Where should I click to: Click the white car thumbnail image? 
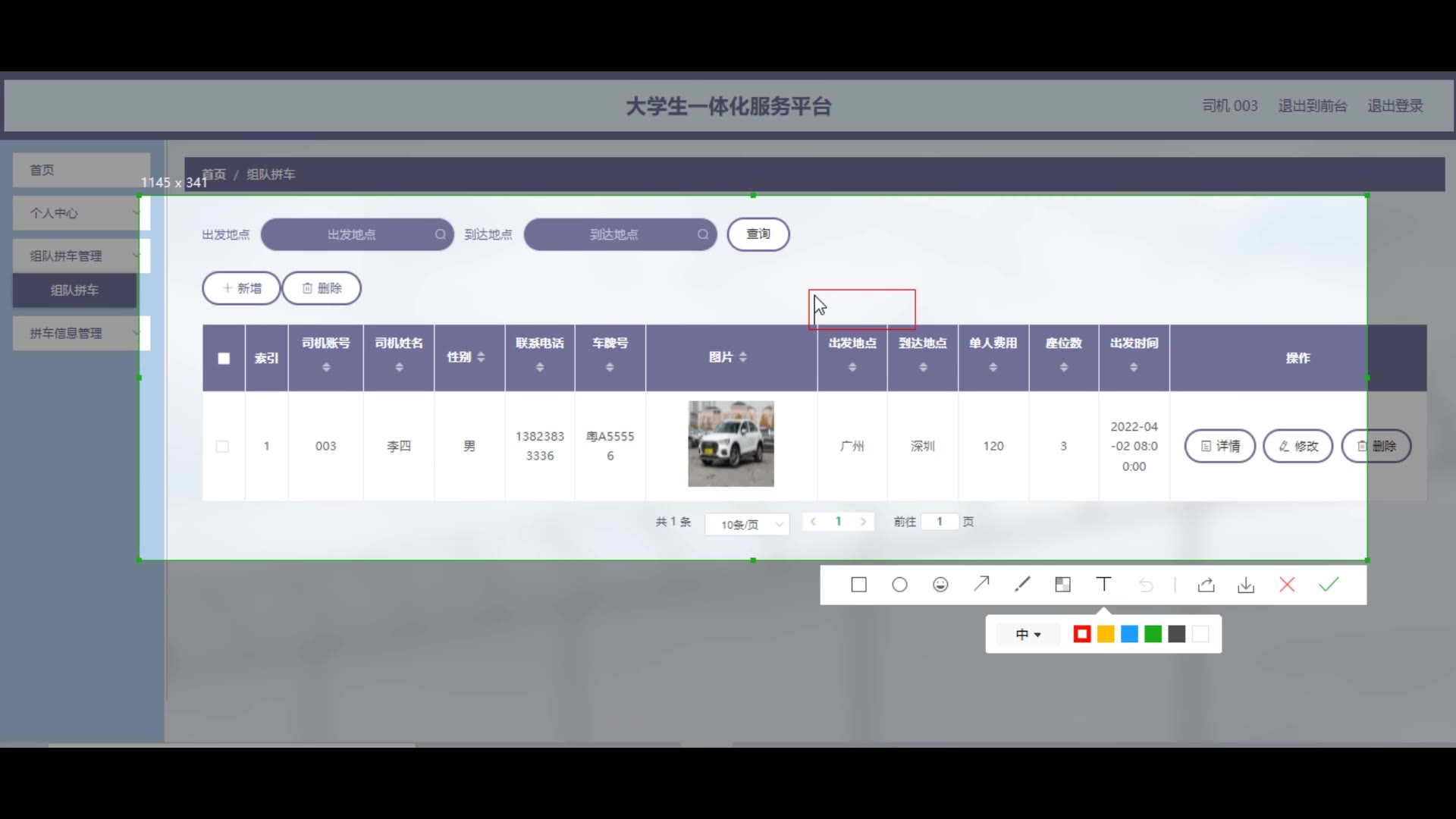point(731,444)
